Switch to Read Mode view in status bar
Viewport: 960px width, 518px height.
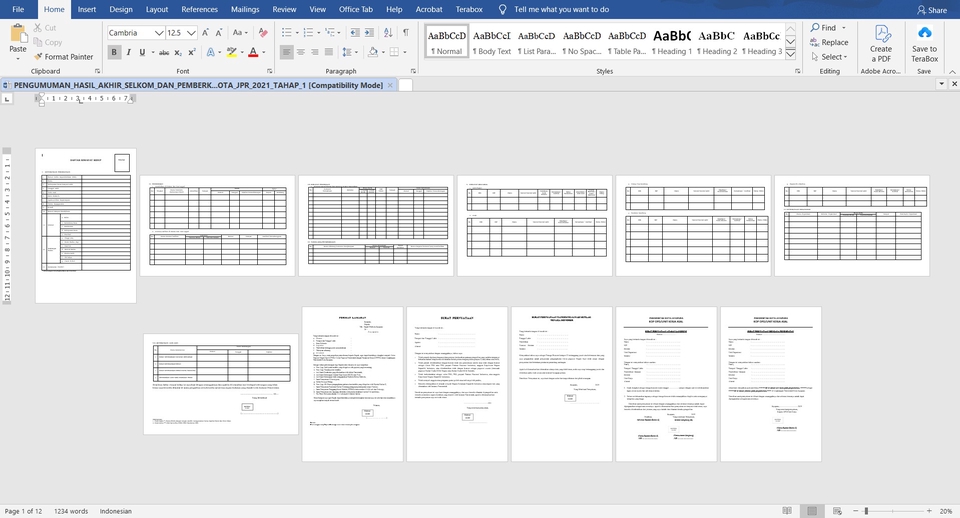click(787, 511)
